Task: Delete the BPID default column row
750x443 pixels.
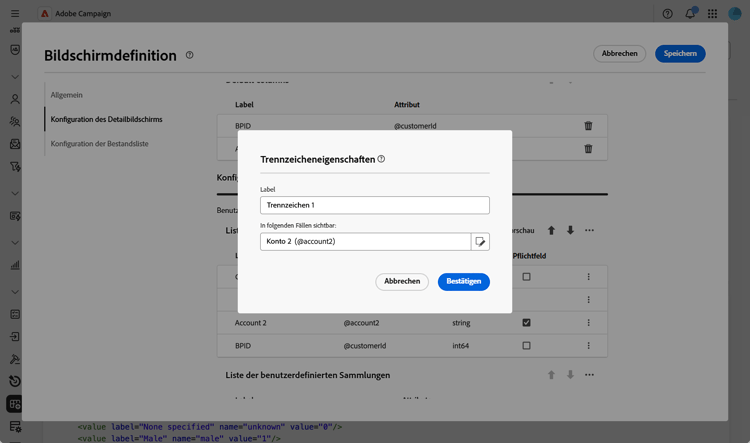Action: 588,126
